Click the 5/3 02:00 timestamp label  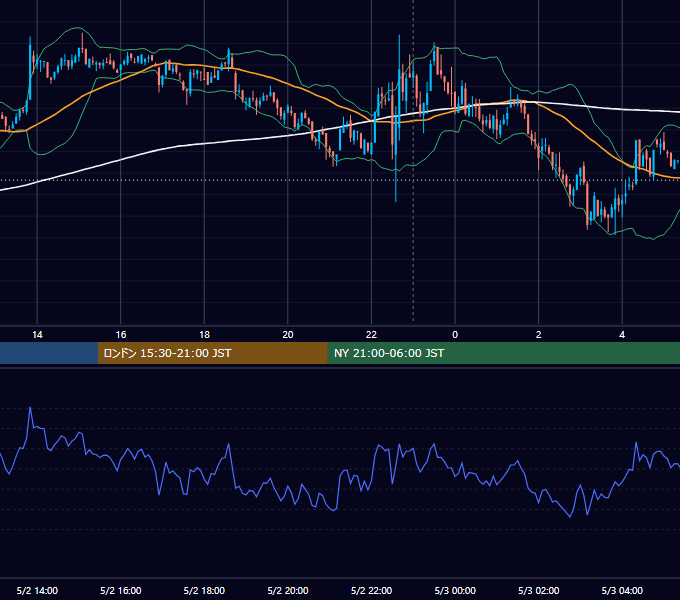539,590
